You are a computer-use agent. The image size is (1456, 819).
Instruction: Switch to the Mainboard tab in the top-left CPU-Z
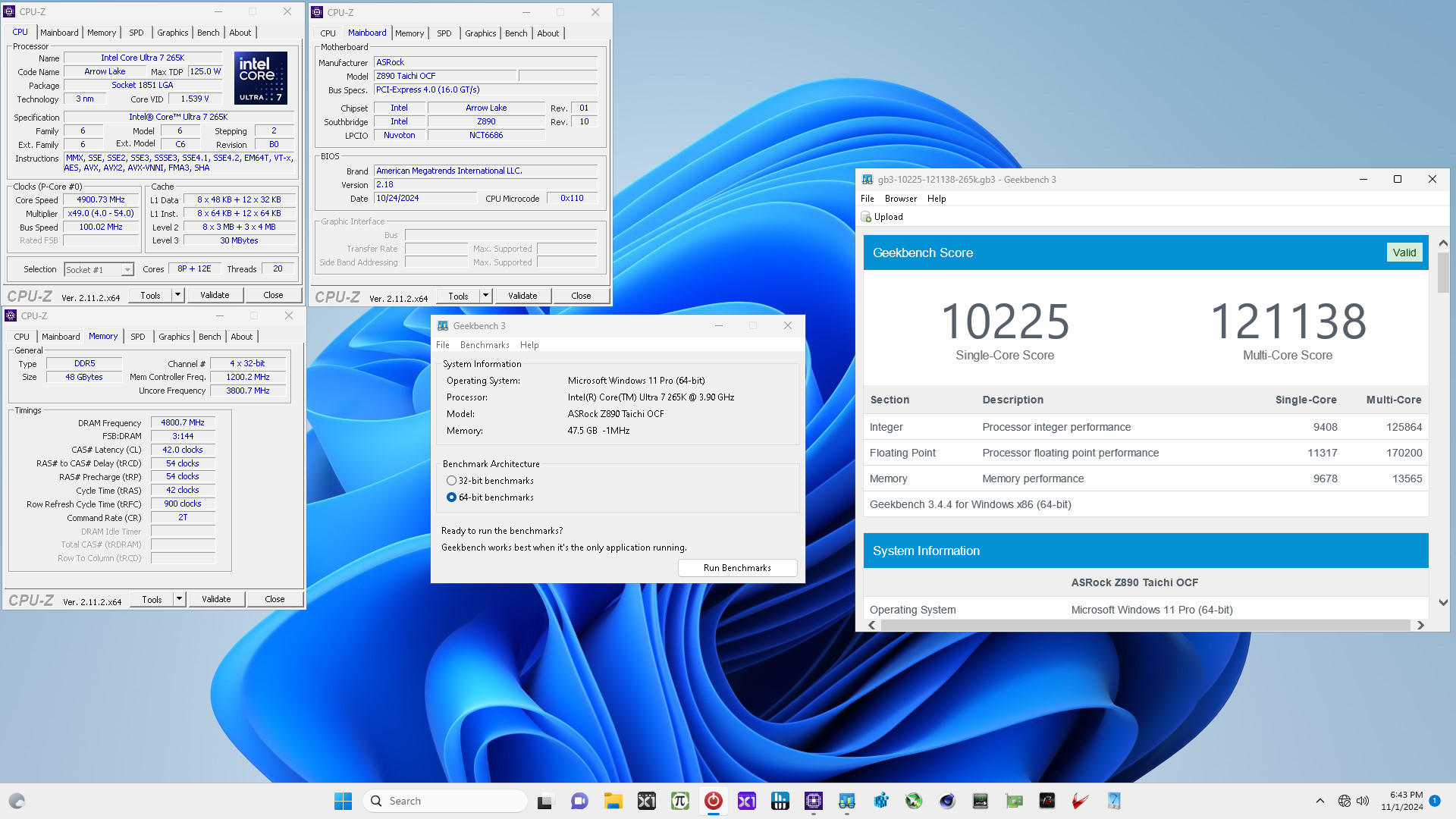[59, 33]
